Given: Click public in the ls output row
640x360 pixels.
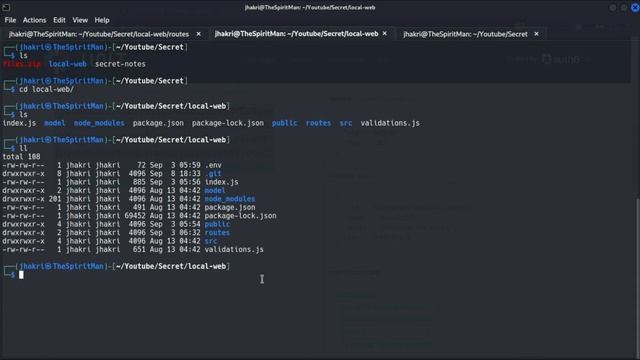Looking at the screenshot, I should click(284, 123).
